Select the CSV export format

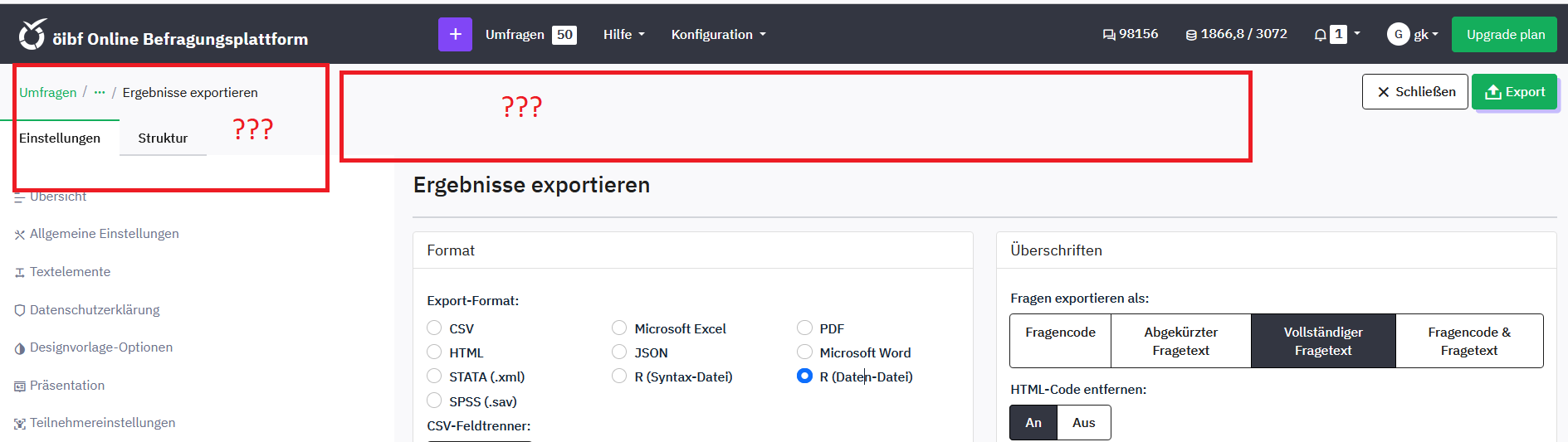click(434, 328)
